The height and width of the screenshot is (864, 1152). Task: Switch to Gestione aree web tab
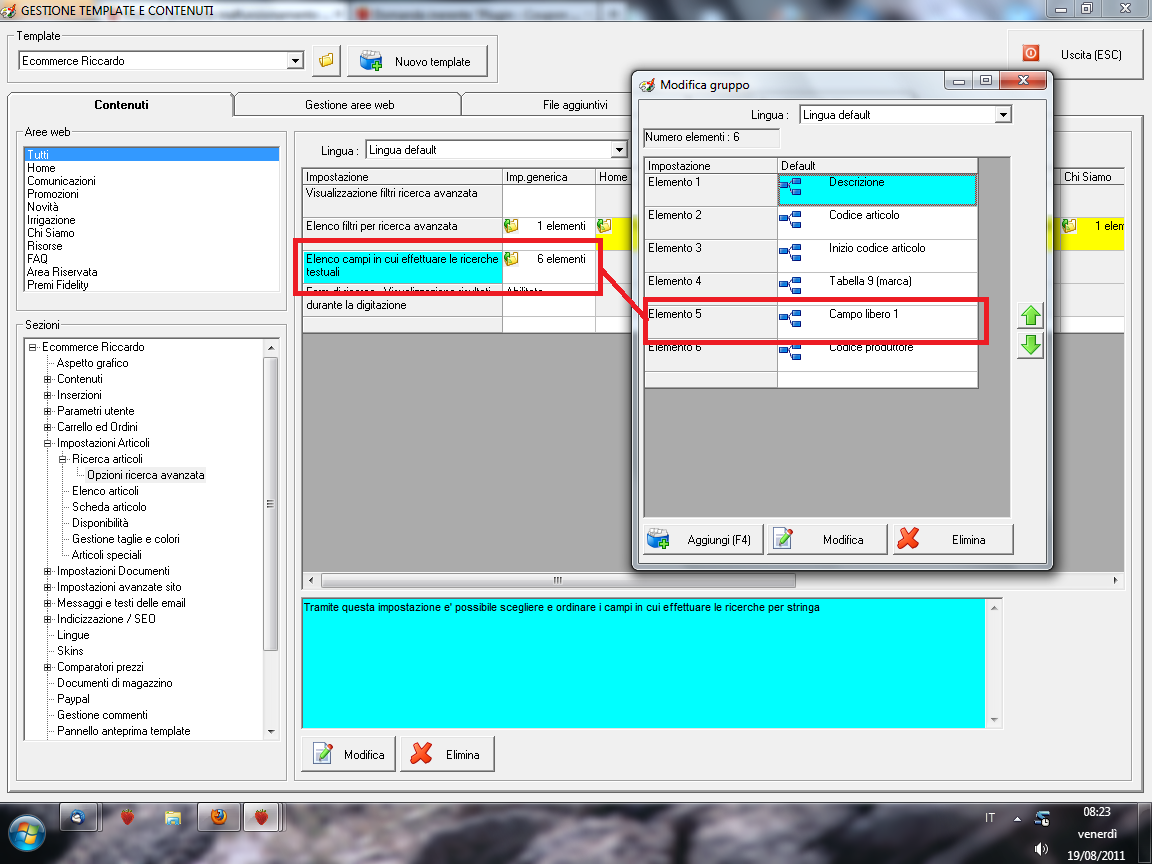click(349, 105)
